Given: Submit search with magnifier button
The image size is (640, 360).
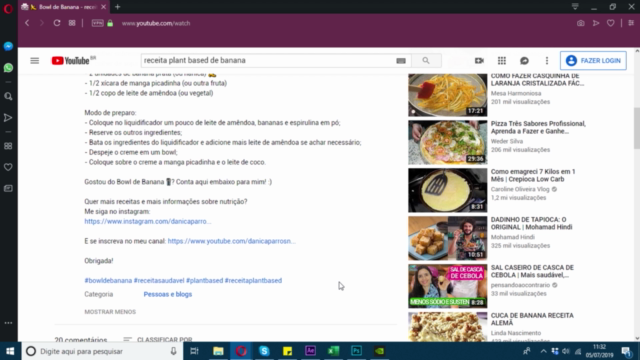Looking at the screenshot, I should click(x=426, y=60).
